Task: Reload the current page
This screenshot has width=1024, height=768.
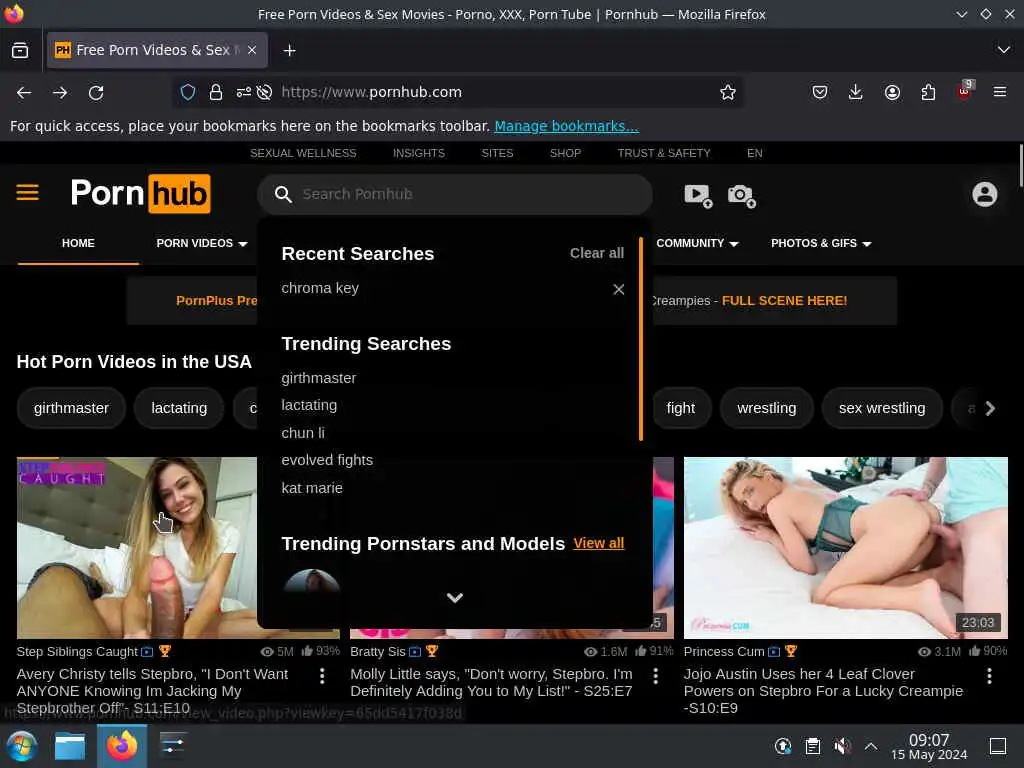Action: point(96,93)
